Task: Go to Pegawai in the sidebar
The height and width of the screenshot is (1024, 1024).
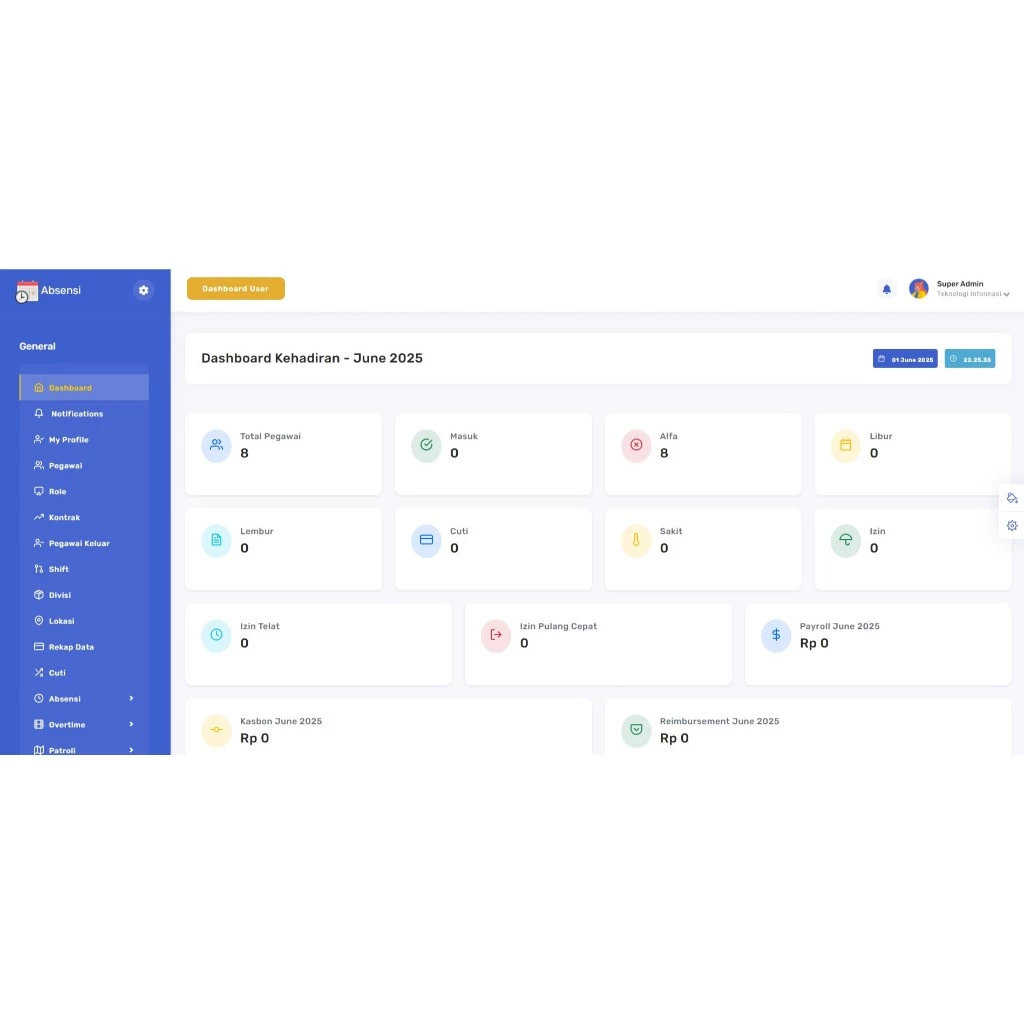Action: pyautogui.click(x=65, y=466)
